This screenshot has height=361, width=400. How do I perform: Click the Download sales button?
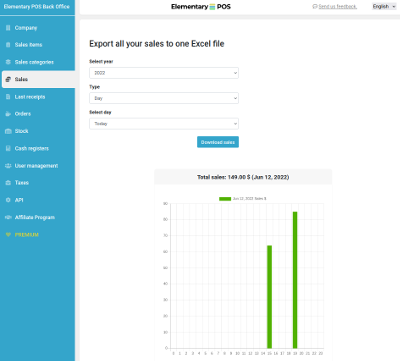click(218, 142)
